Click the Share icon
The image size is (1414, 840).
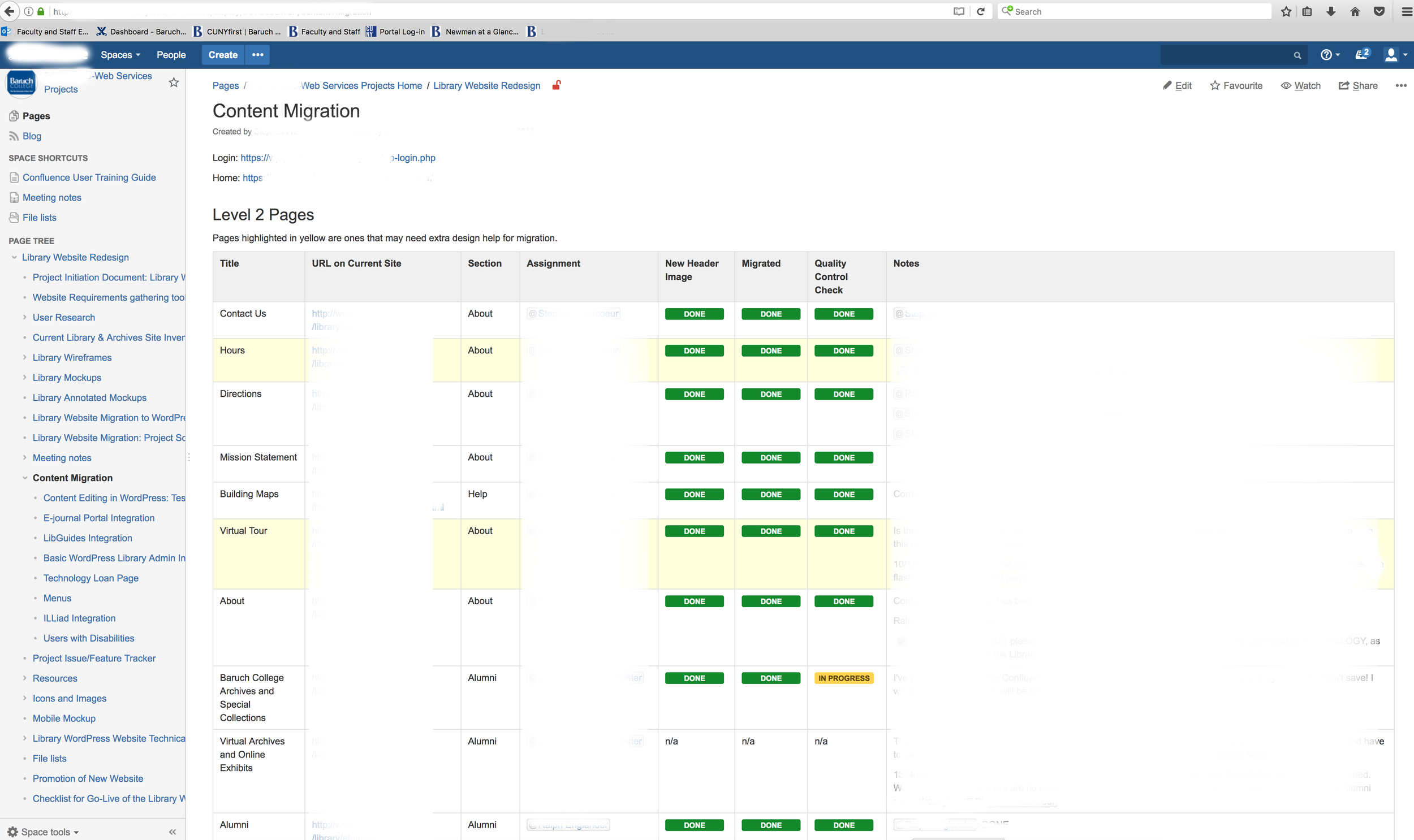(x=1343, y=85)
